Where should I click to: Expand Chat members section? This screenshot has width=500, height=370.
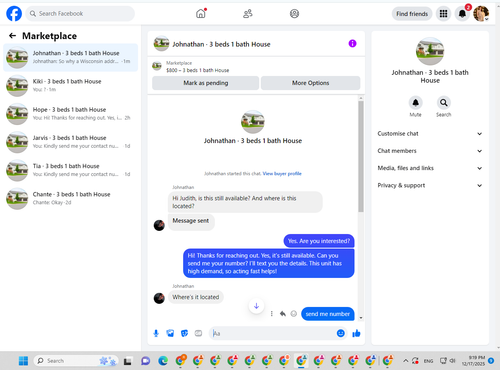click(x=430, y=151)
